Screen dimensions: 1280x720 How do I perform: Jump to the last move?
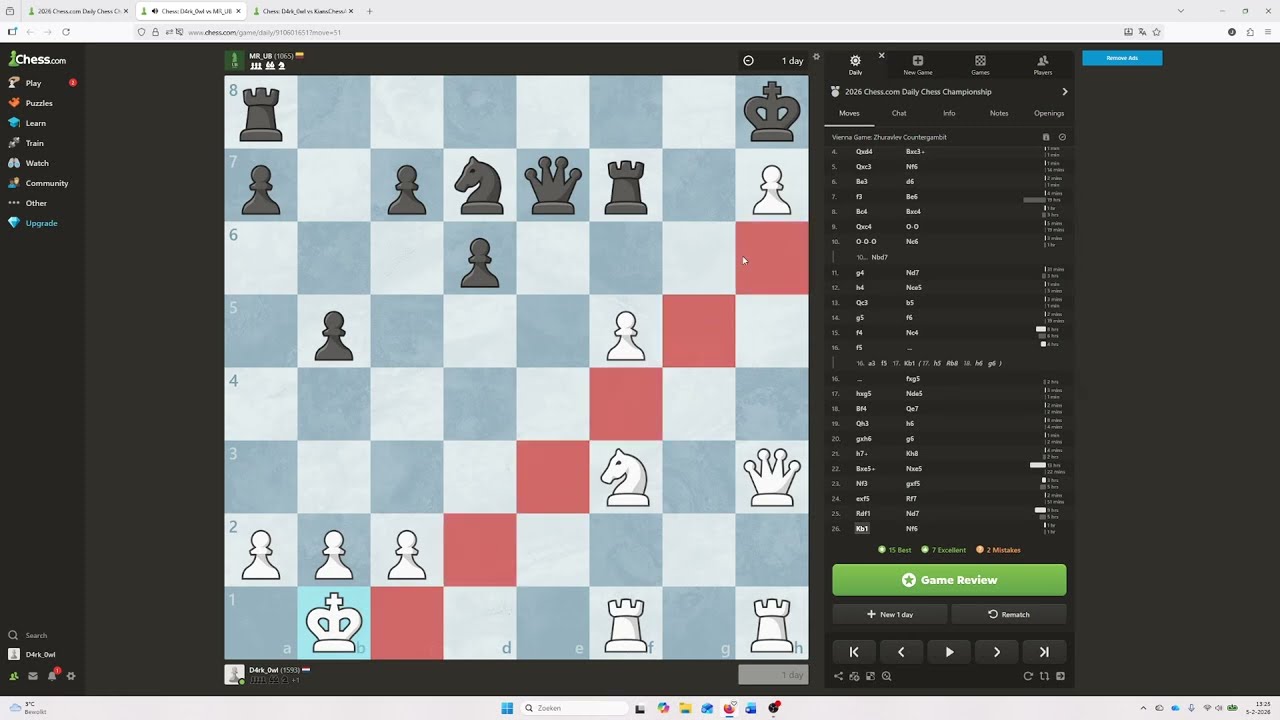(1044, 652)
